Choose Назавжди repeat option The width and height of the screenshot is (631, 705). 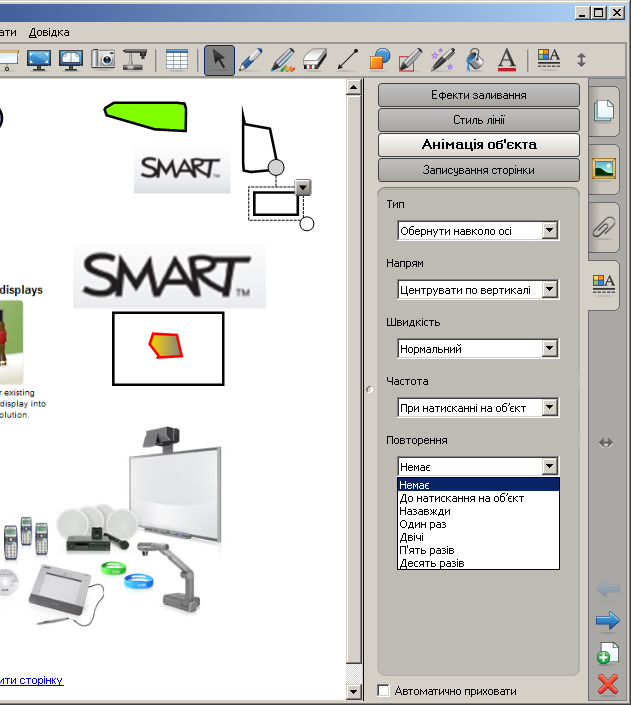(479, 511)
